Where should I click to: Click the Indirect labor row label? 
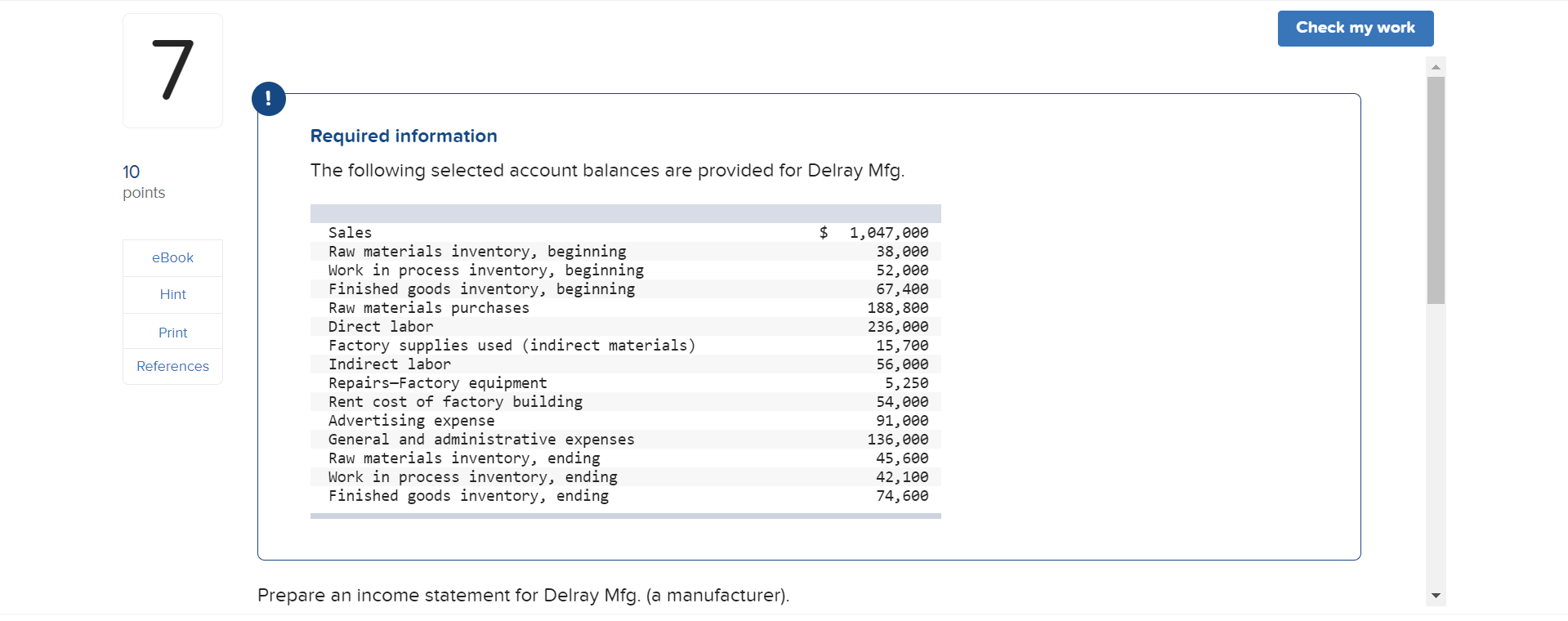pos(389,364)
